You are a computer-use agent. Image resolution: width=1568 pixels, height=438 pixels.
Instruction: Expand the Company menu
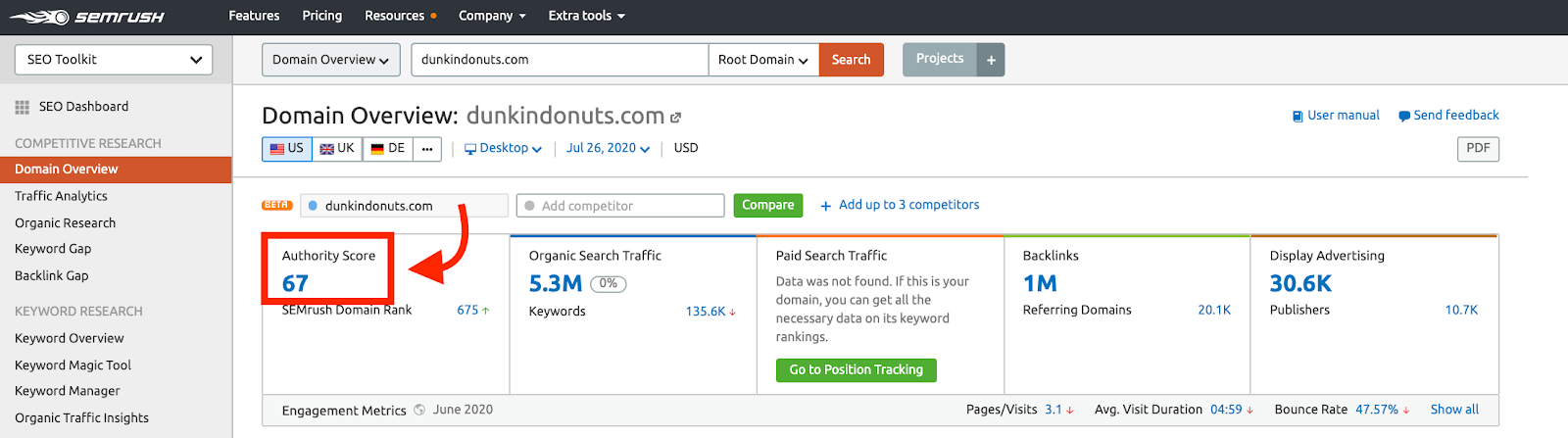(x=492, y=16)
